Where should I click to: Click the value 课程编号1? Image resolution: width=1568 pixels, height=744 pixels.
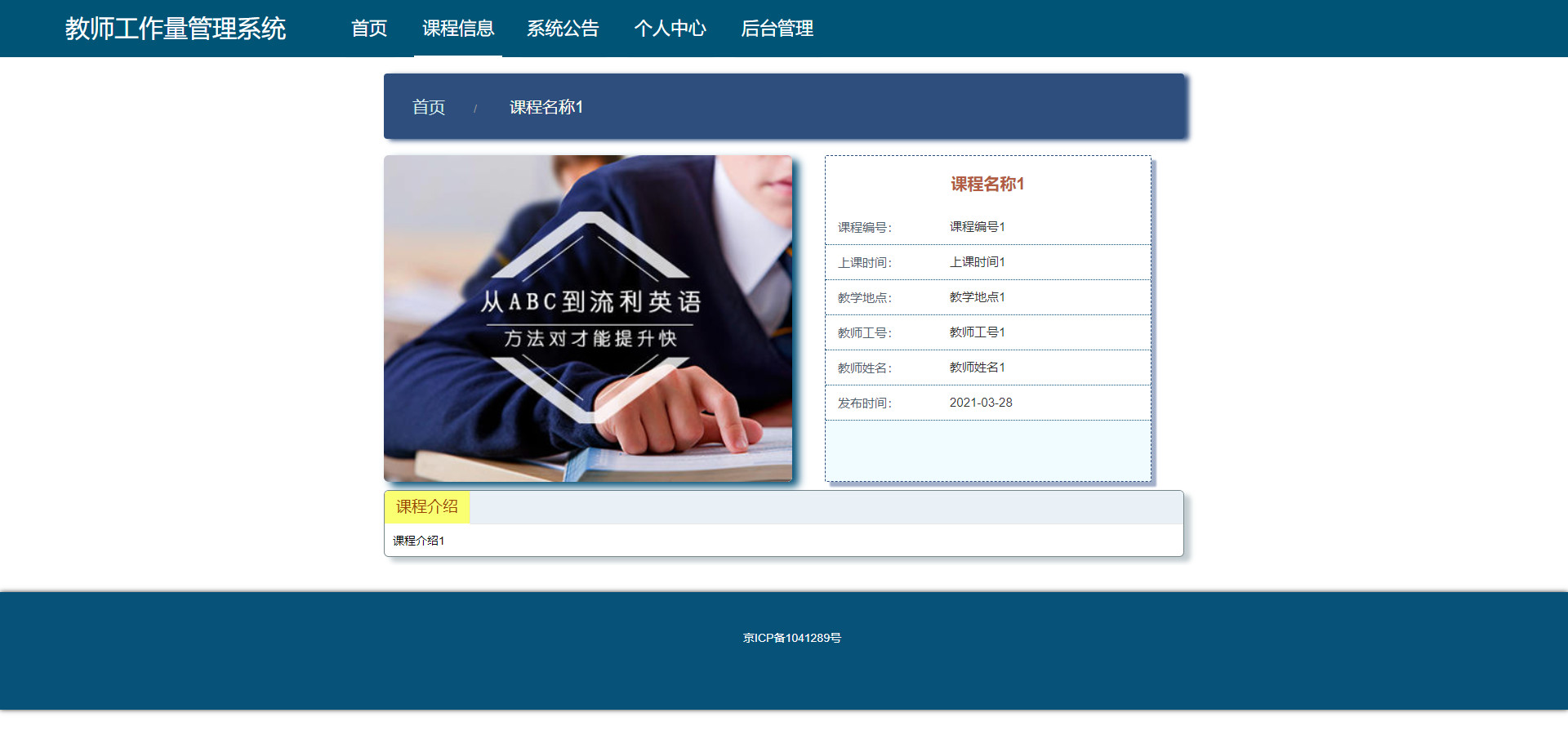coord(978,227)
